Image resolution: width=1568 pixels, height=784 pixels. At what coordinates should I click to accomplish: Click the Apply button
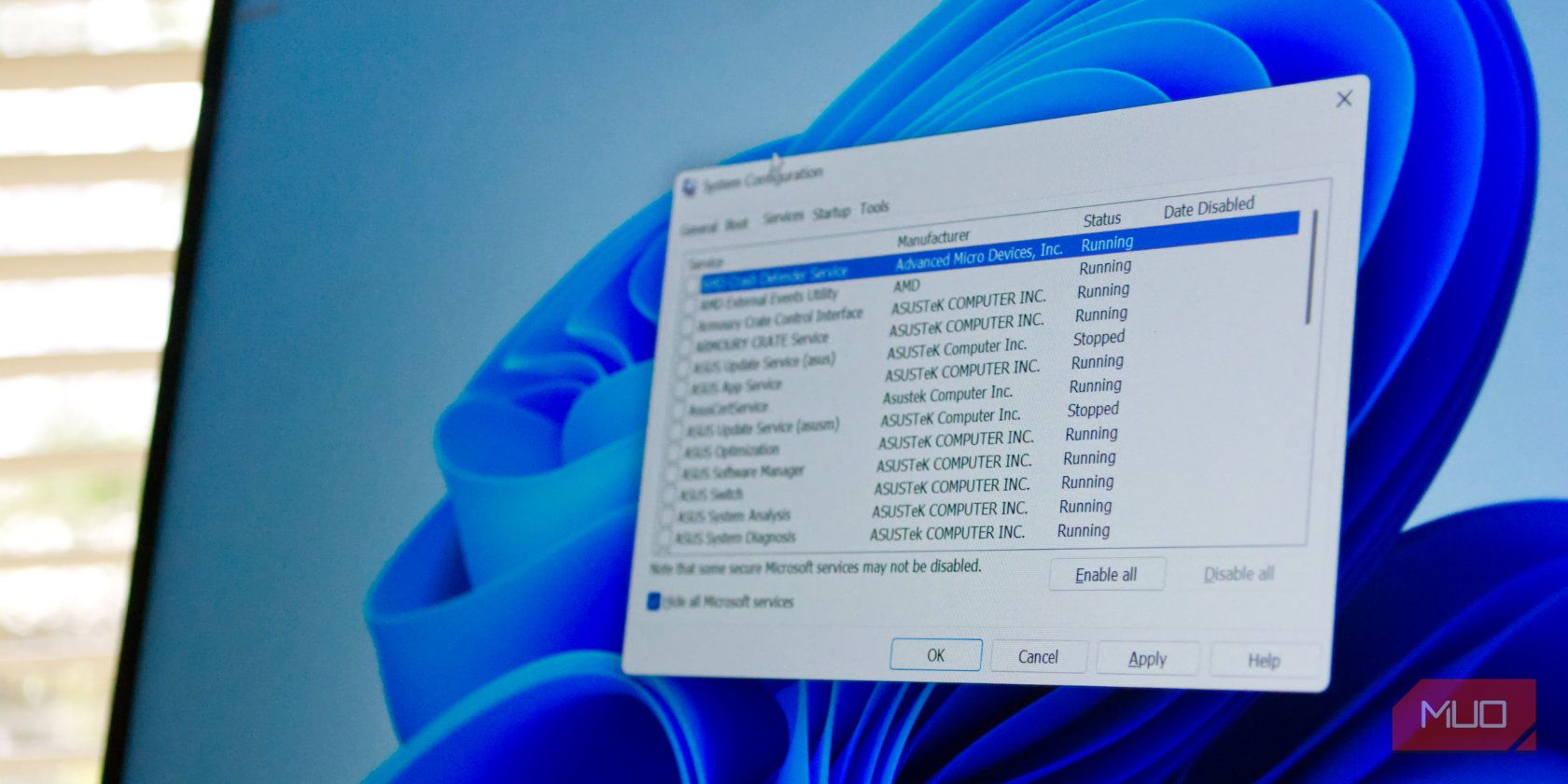[1147, 659]
